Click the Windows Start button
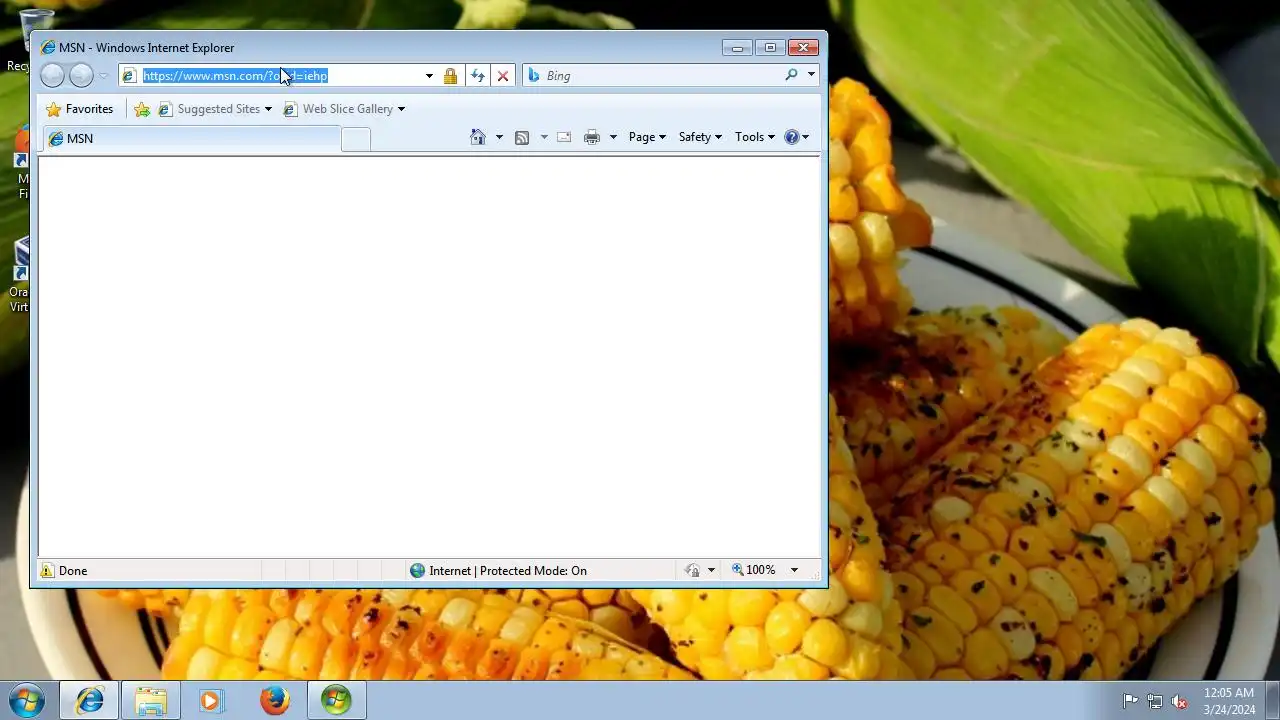The image size is (1280, 720). (x=27, y=700)
